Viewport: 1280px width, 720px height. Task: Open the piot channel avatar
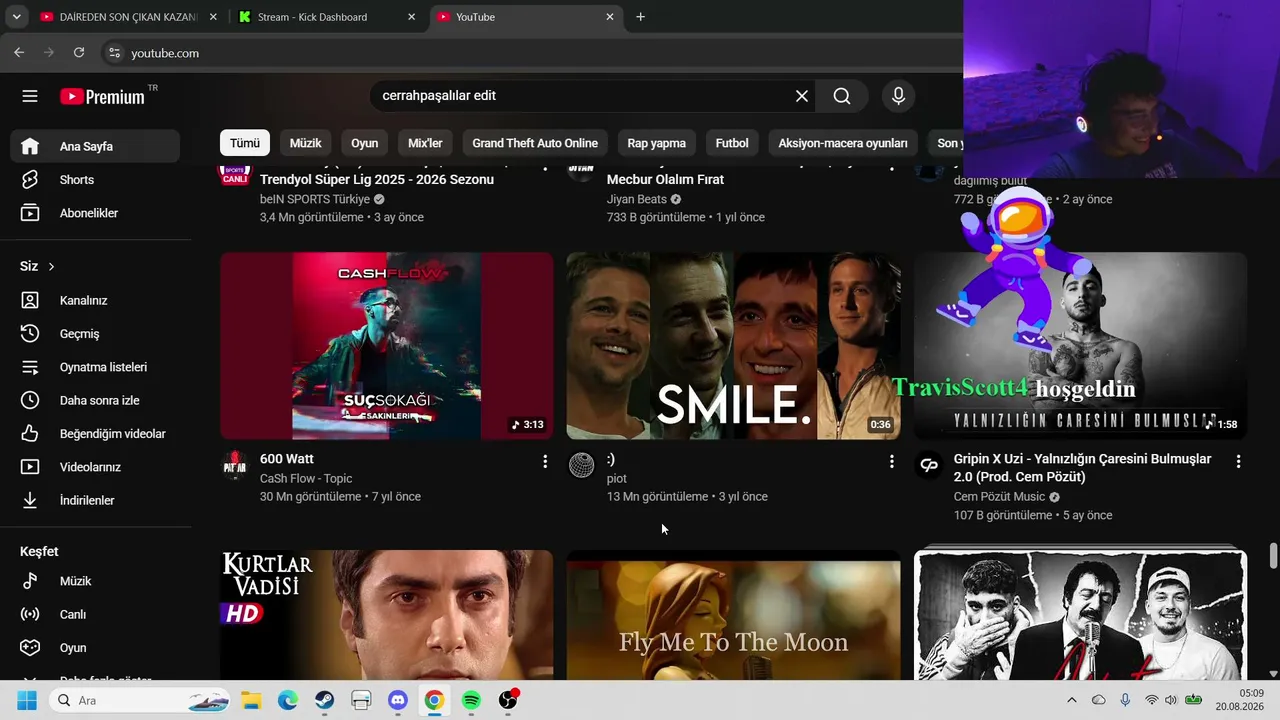581,465
